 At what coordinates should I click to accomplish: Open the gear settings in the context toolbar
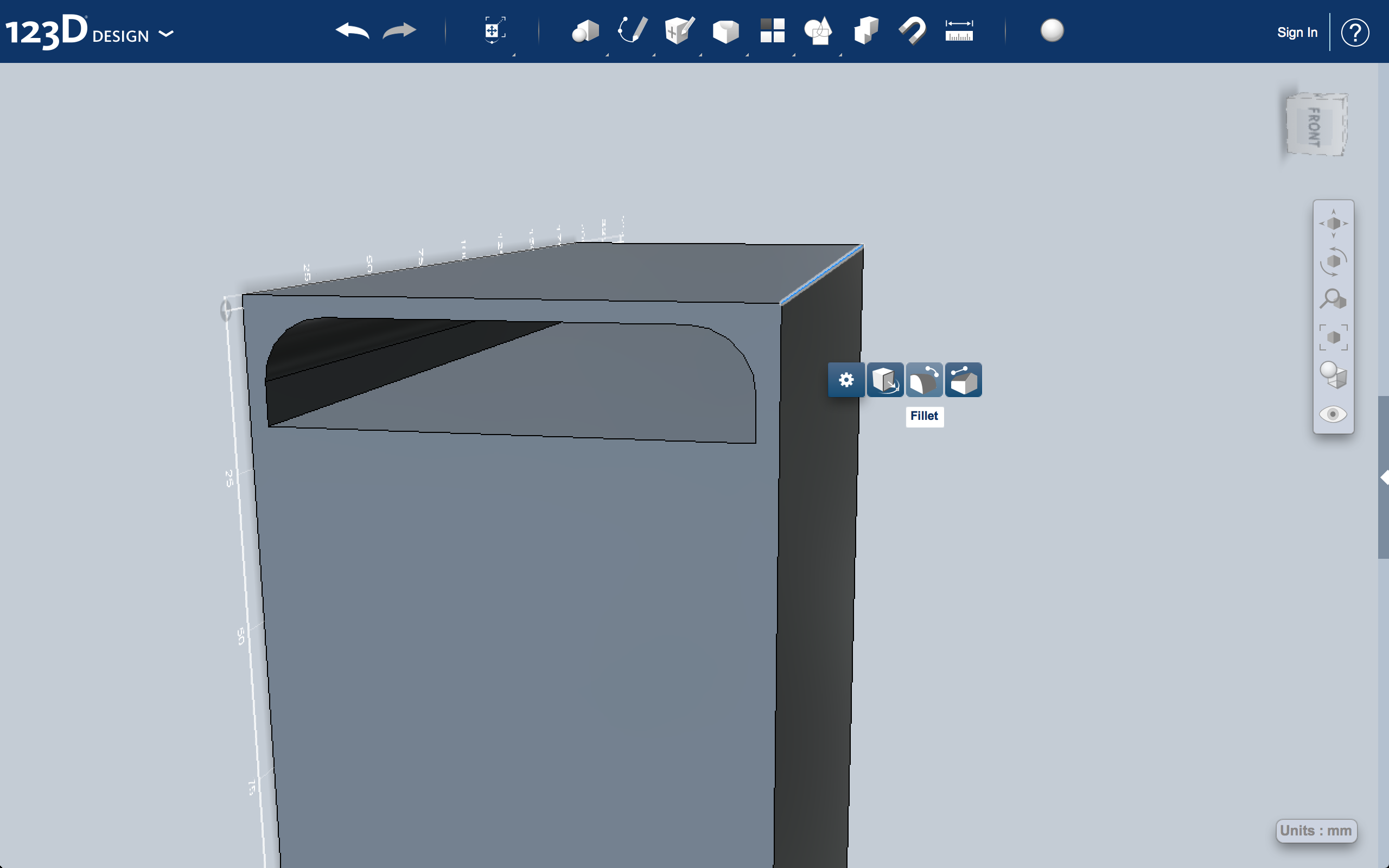[x=846, y=379]
